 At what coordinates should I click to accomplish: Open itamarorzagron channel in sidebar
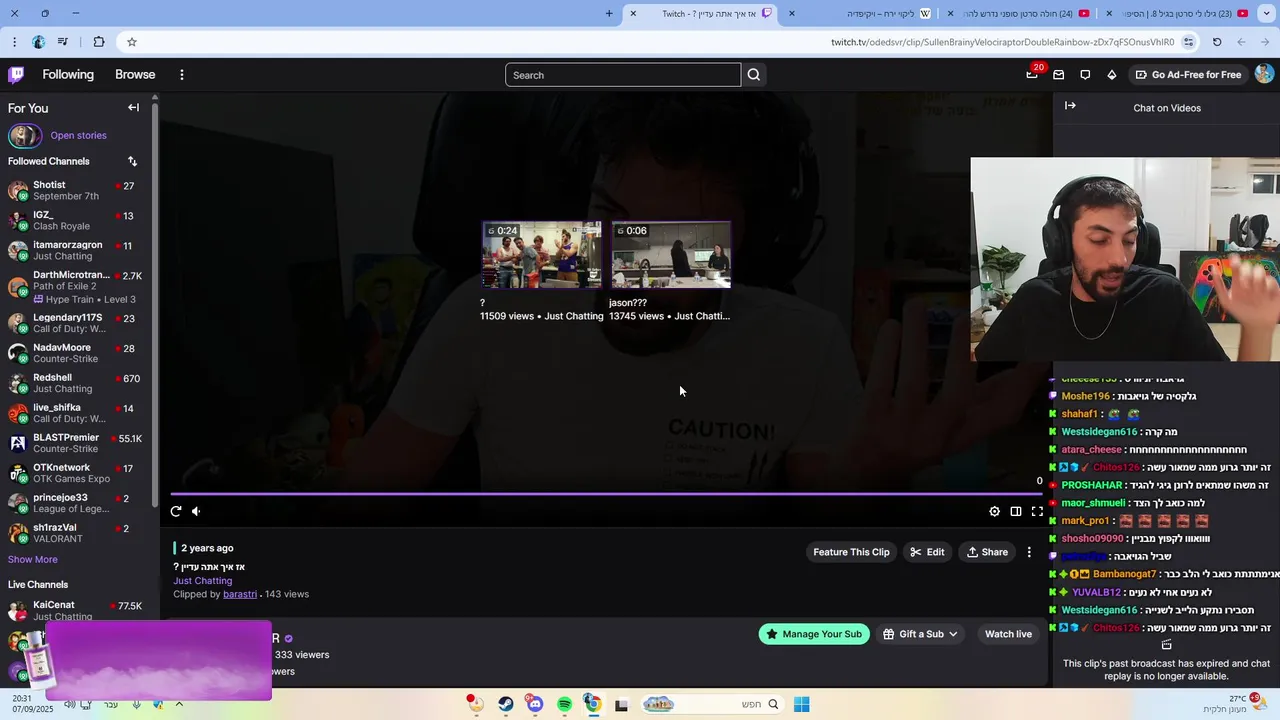click(76, 250)
